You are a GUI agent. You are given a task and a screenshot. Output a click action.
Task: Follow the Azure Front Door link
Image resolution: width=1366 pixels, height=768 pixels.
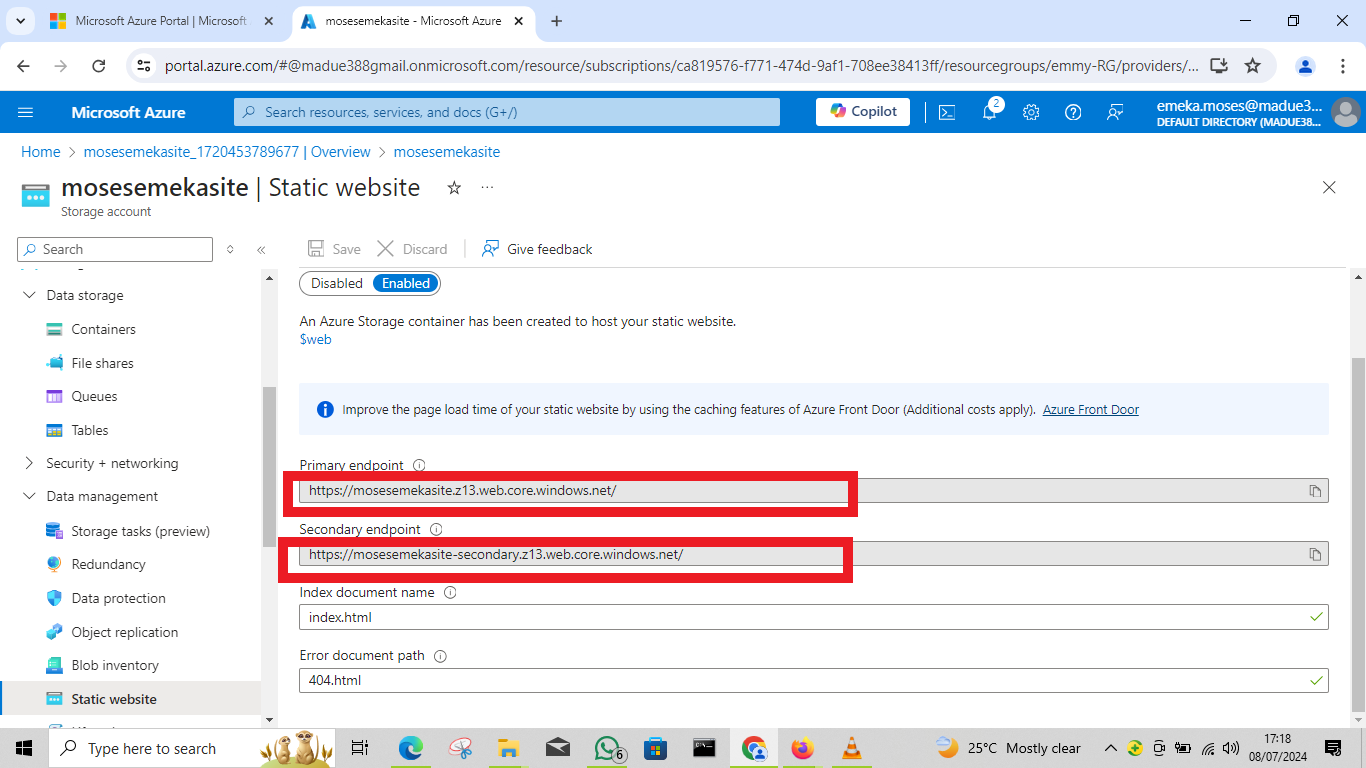1091,409
